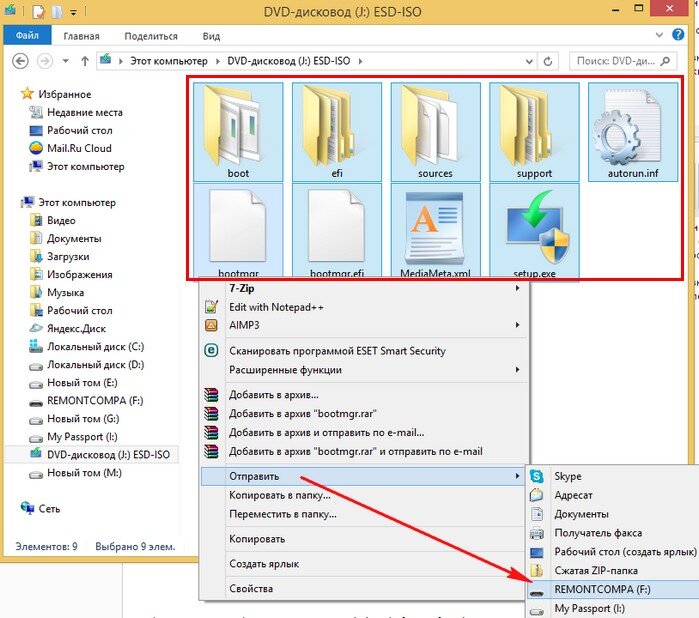Select the autorun.inf file
699x618 pixels.
633,132
